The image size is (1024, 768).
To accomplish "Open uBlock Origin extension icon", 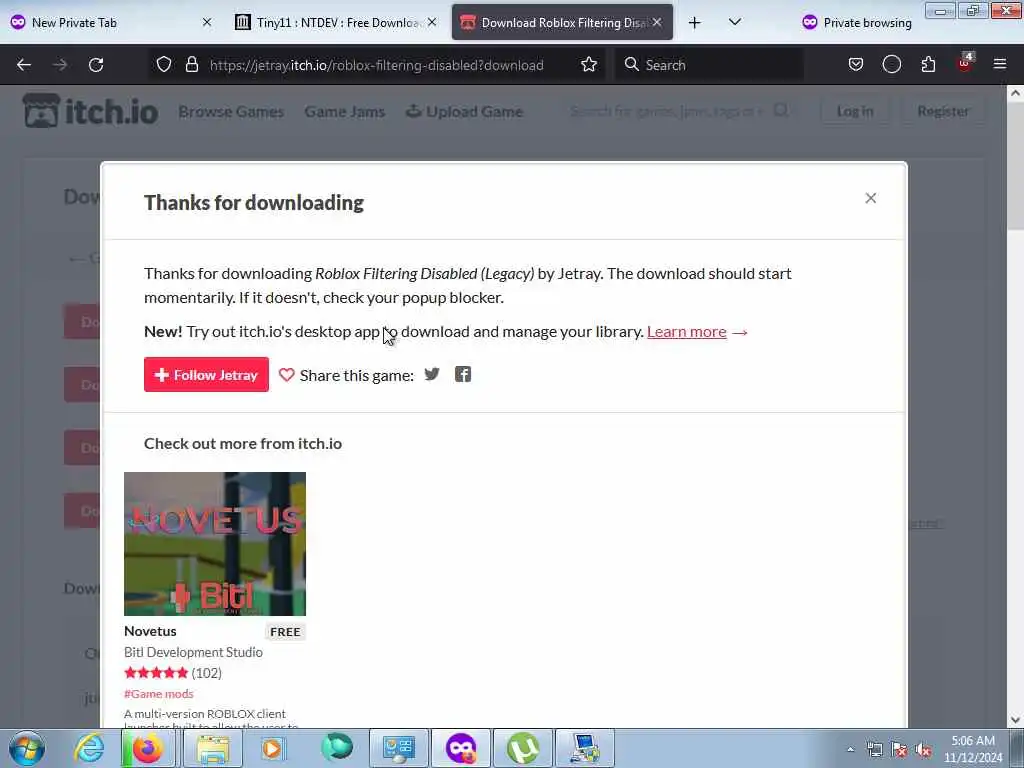I will 965,63.
